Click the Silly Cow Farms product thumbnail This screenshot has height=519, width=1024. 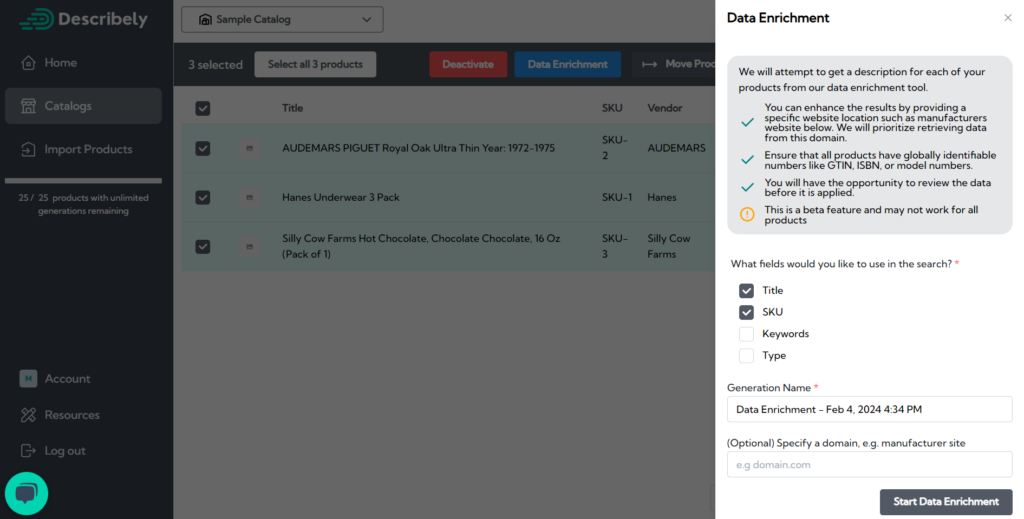[x=249, y=246]
